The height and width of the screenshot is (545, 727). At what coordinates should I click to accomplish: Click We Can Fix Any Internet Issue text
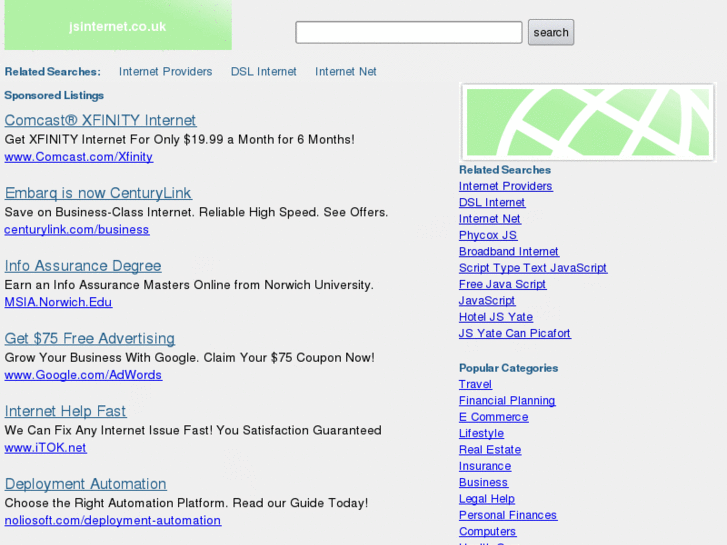tap(193, 430)
